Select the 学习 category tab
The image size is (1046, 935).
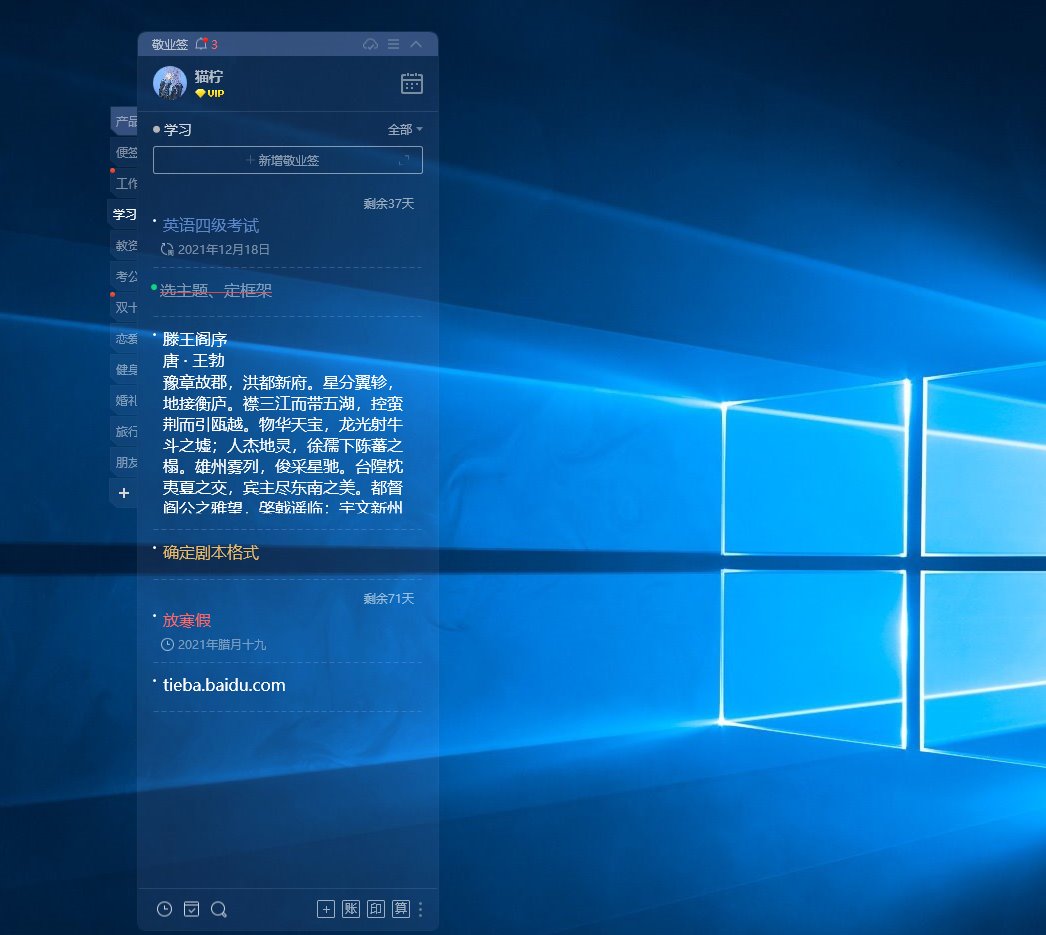[x=123, y=214]
